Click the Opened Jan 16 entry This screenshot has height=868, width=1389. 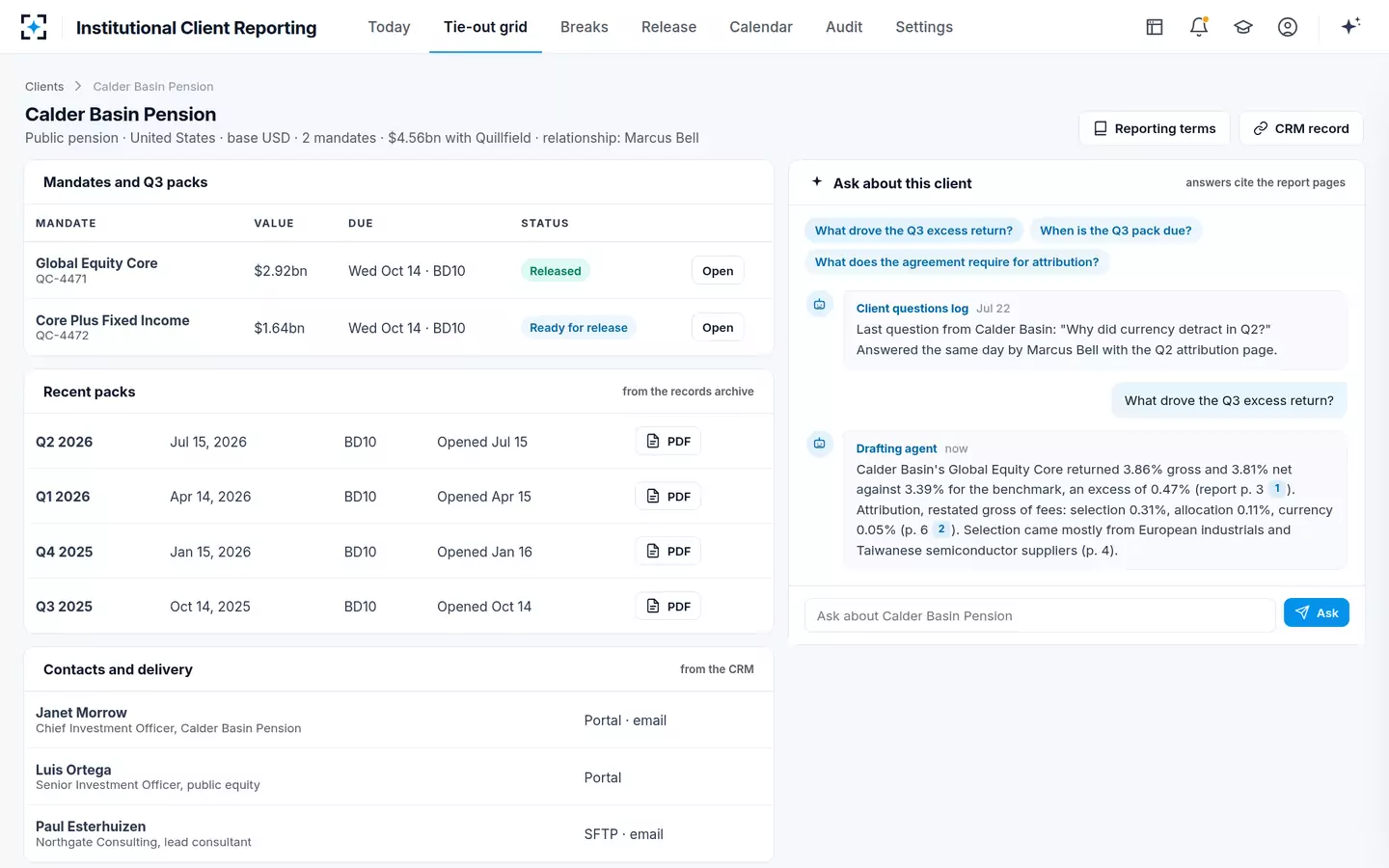(484, 552)
